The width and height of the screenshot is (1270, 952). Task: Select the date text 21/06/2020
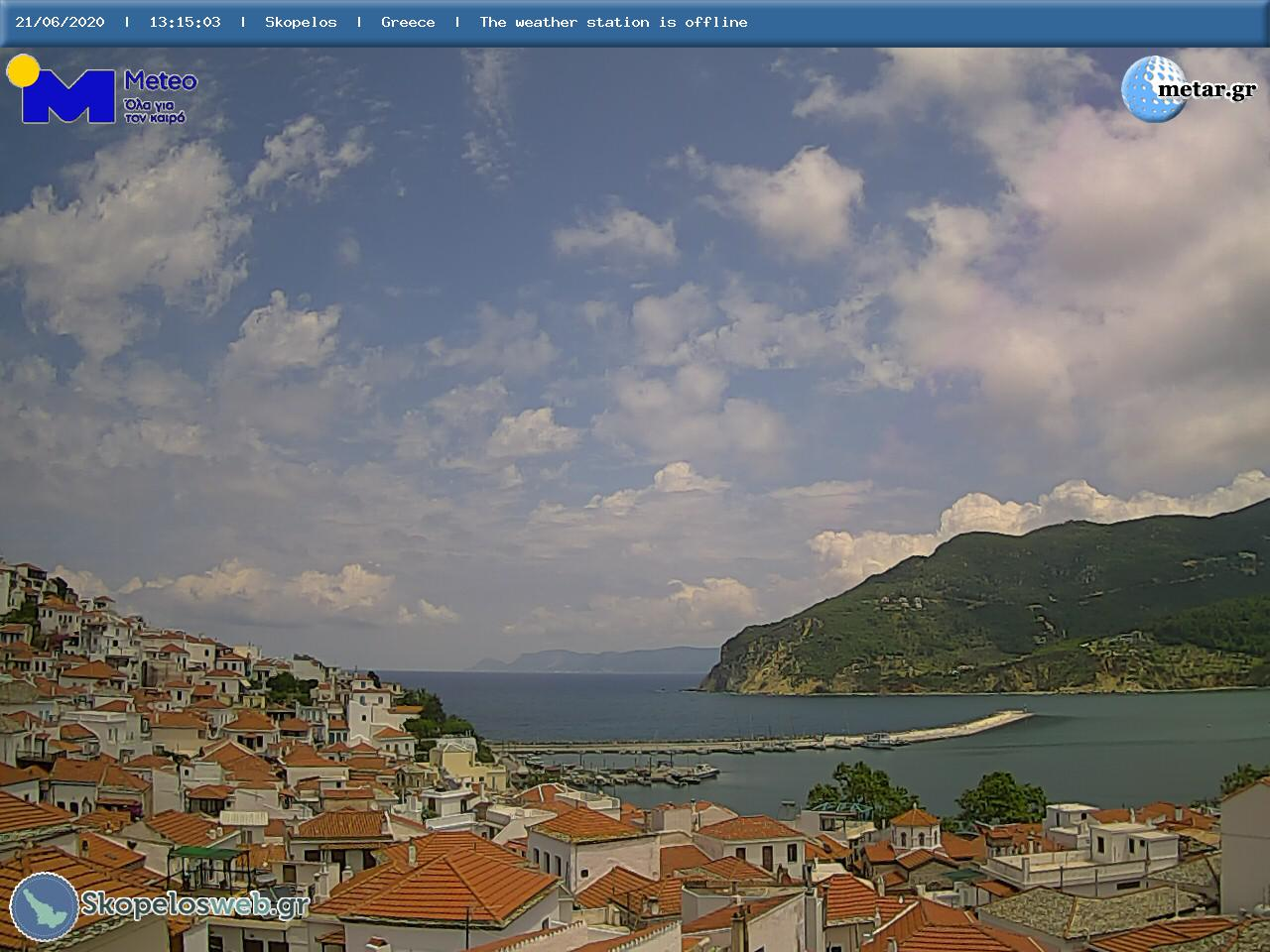tap(60, 22)
